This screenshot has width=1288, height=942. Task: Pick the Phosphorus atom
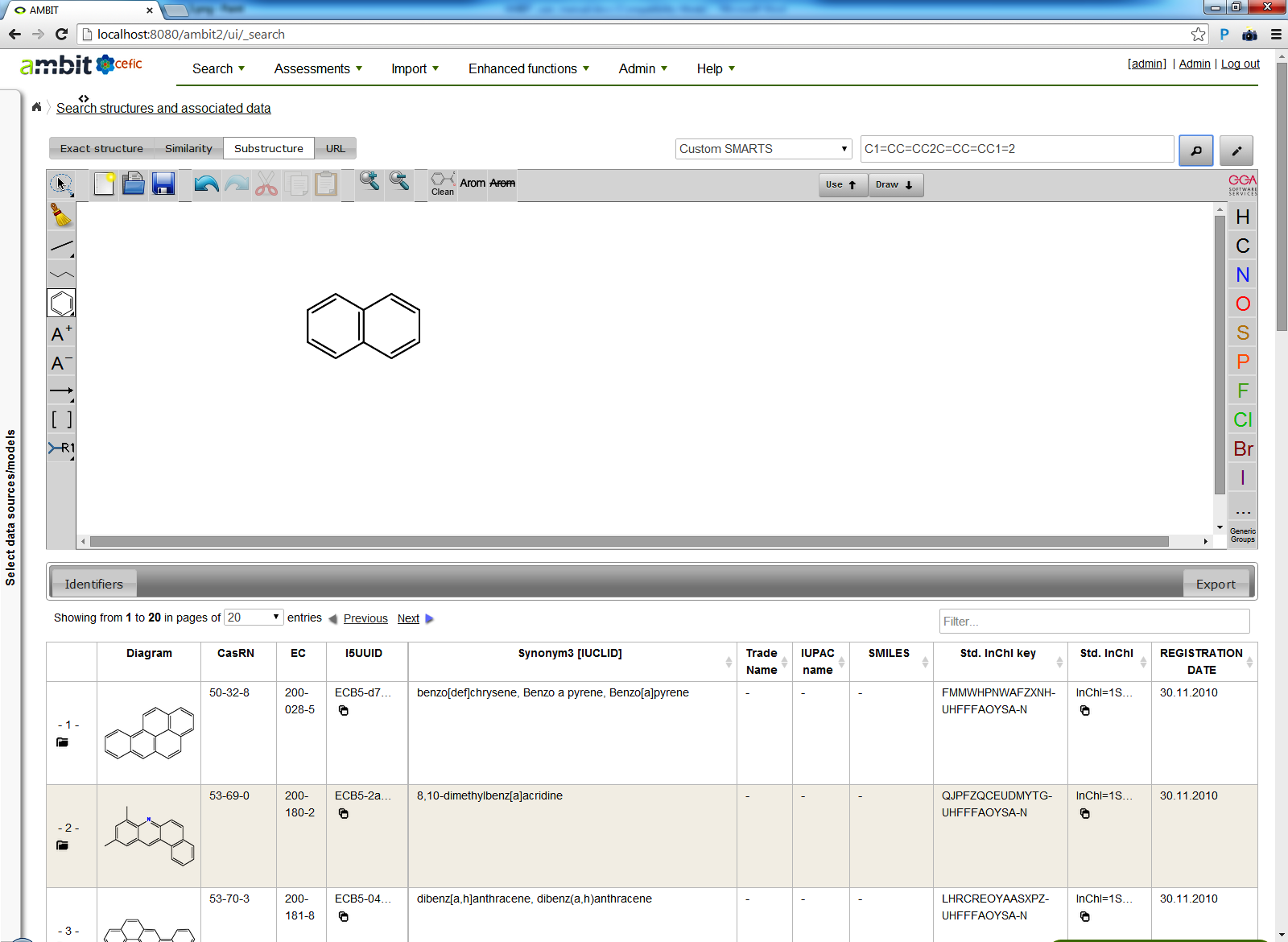tap(1243, 362)
